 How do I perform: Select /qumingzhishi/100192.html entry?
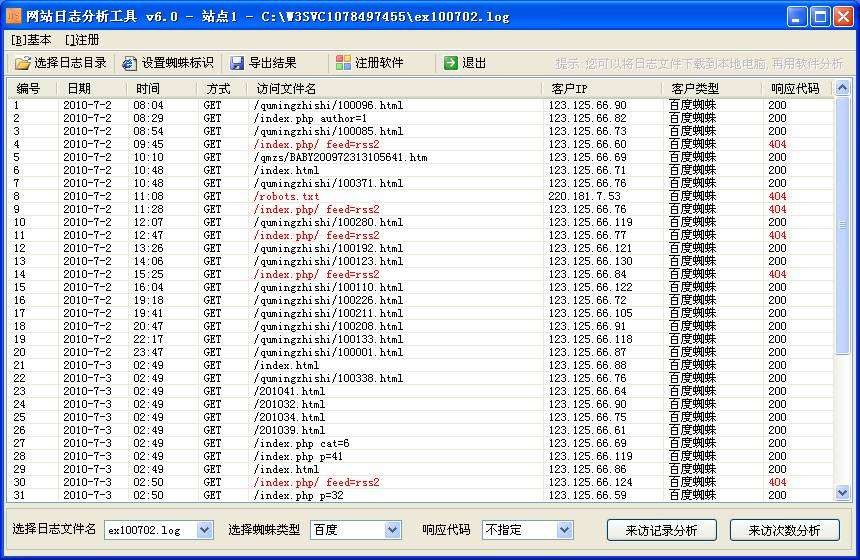coord(328,248)
